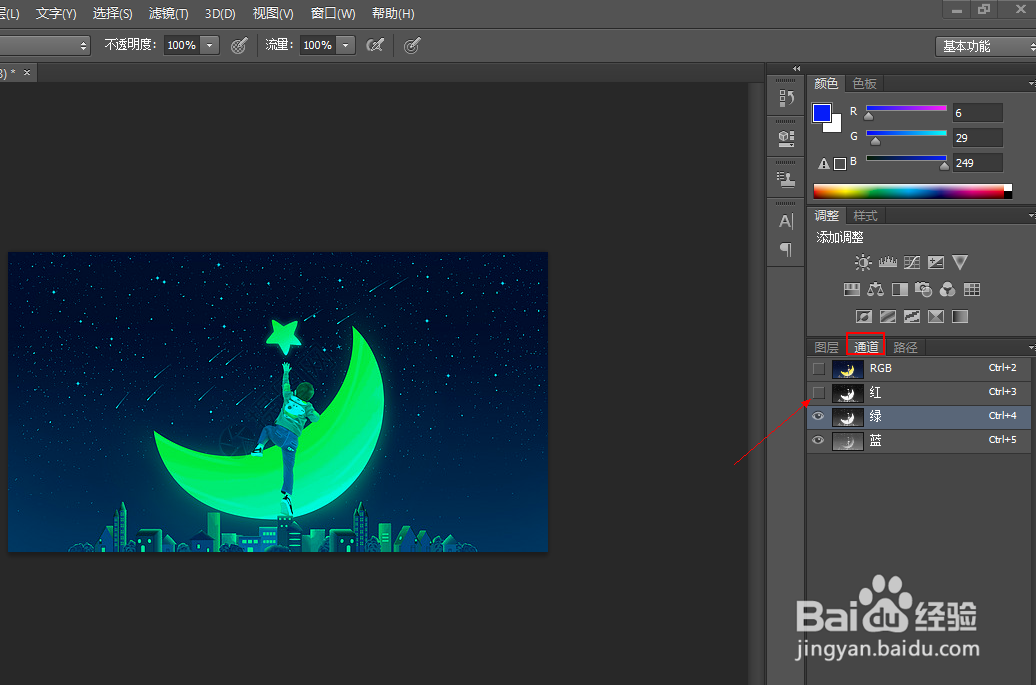Open the Clone Source stamp panel icon

coord(786,180)
